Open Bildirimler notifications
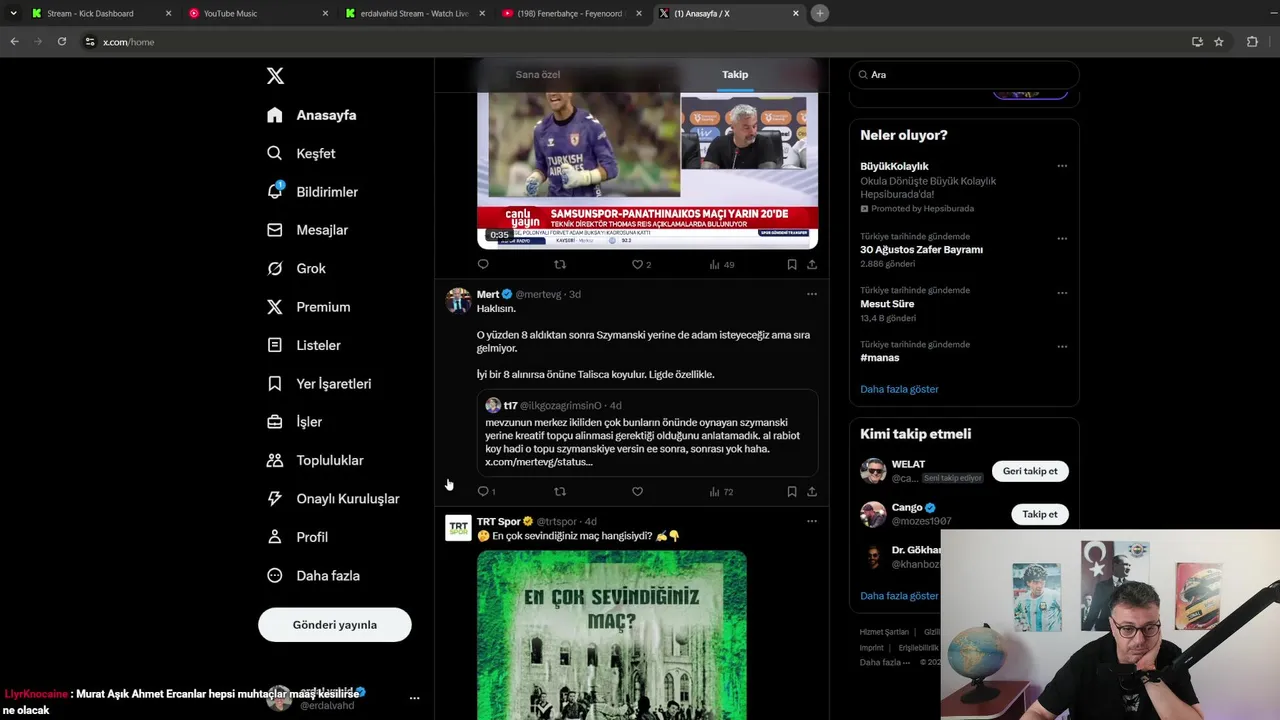The height and width of the screenshot is (720, 1280). click(x=312, y=192)
